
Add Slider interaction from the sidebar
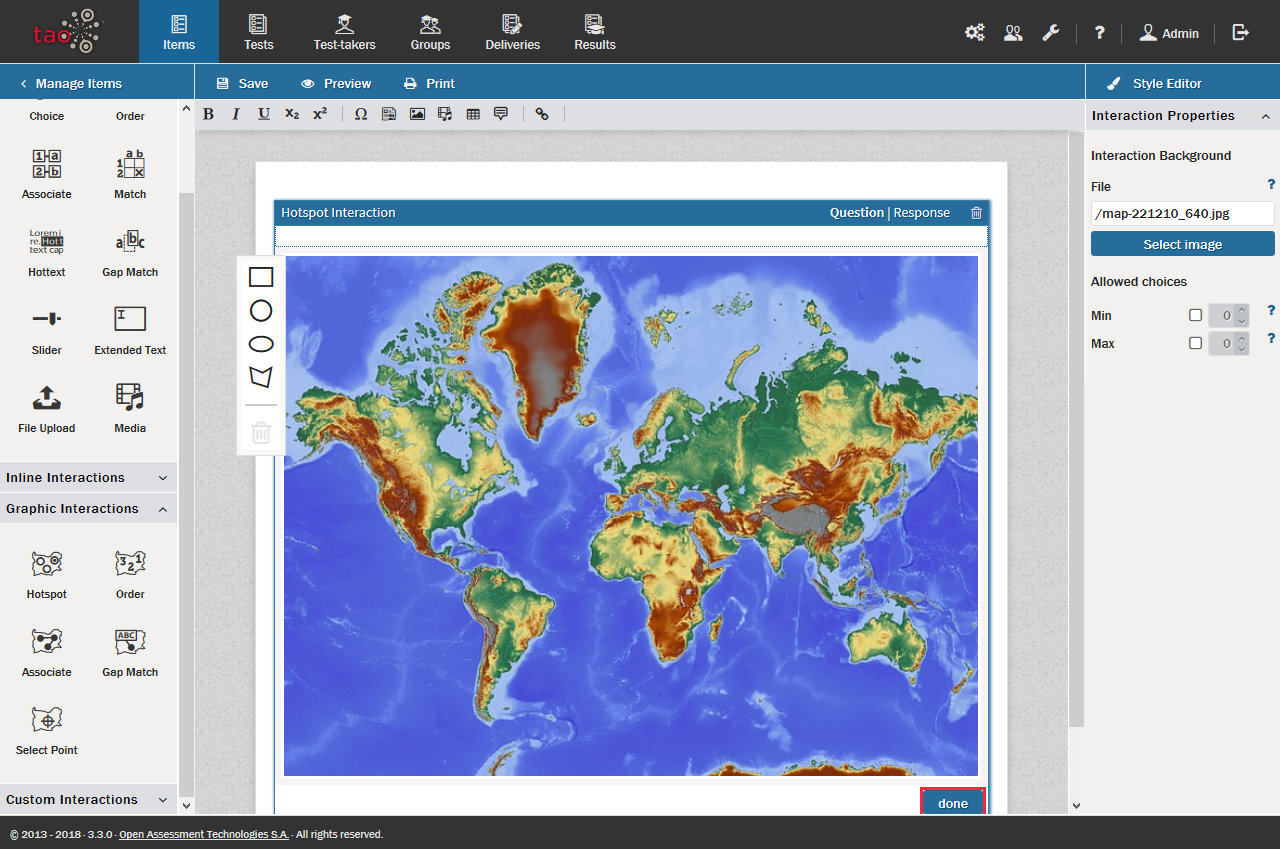(46, 330)
